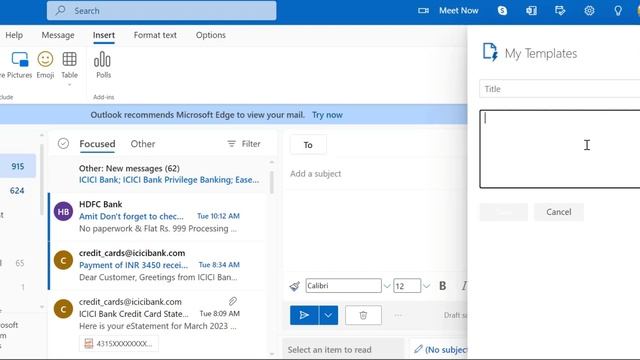The width and height of the screenshot is (640, 360).
Task: Open the Office apps icon in header
Action: pos(531,11)
